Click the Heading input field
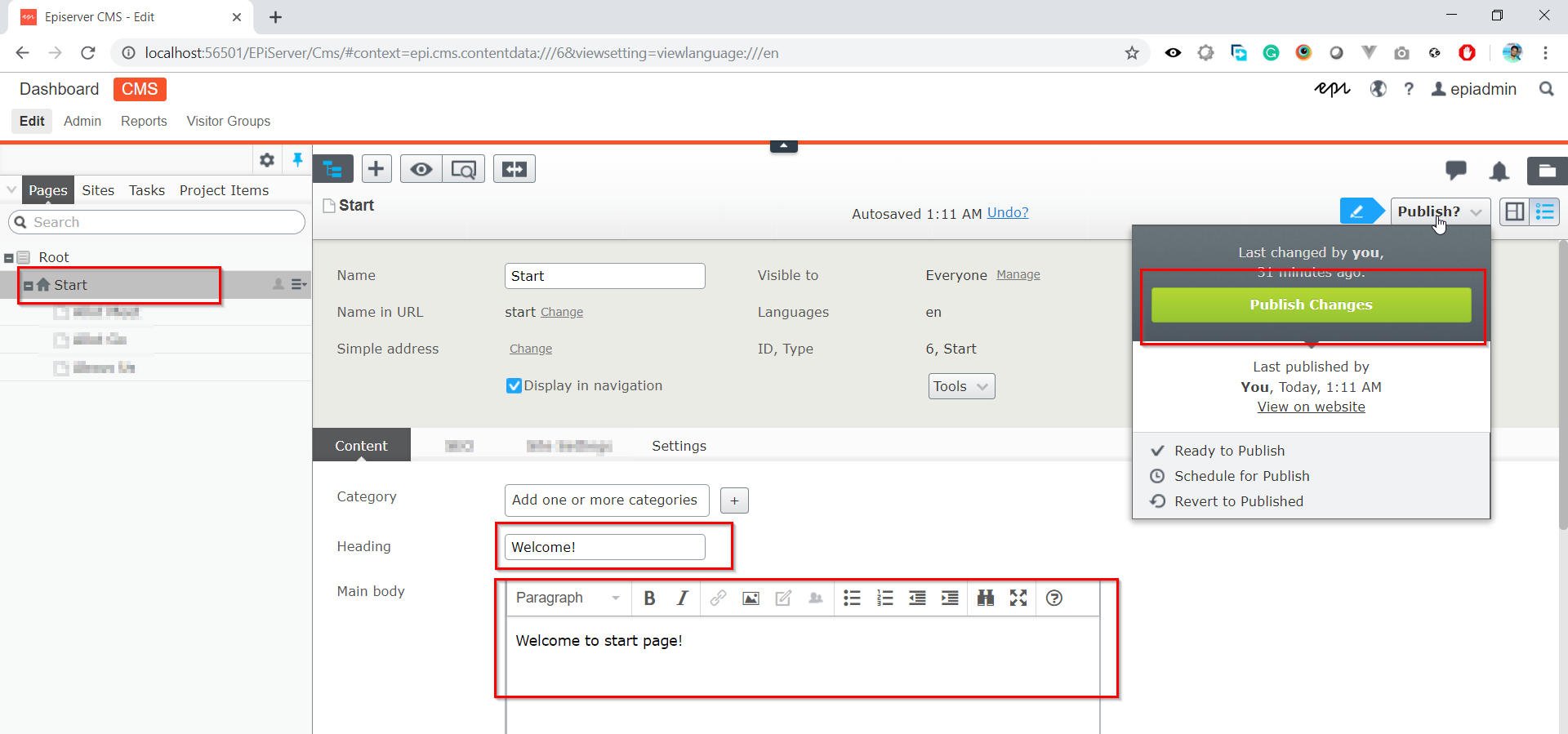 click(x=605, y=547)
